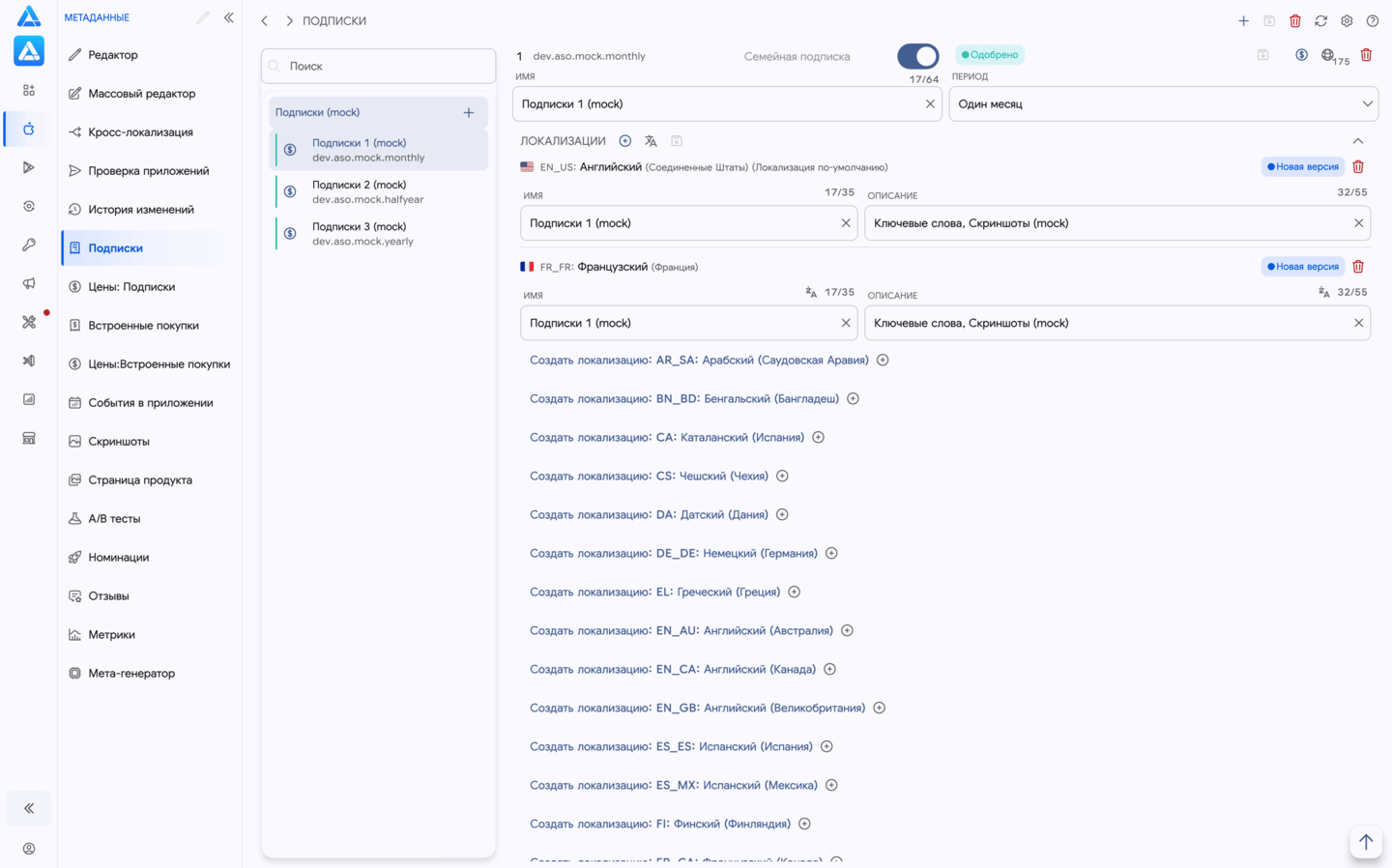
Task: Delete the FR_FR localization with its trash icon
Action: [x=1358, y=267]
